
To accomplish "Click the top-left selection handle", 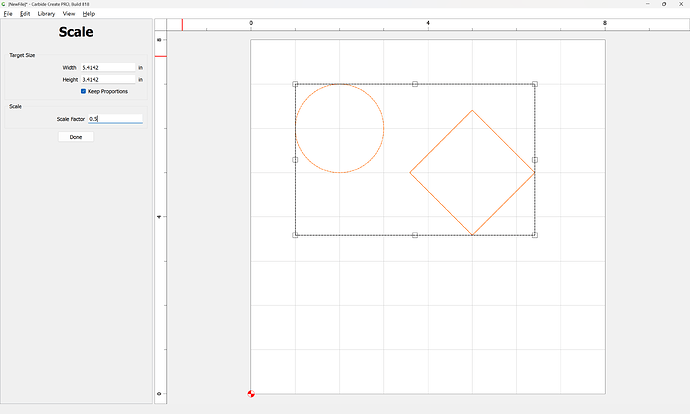I will (295, 84).
